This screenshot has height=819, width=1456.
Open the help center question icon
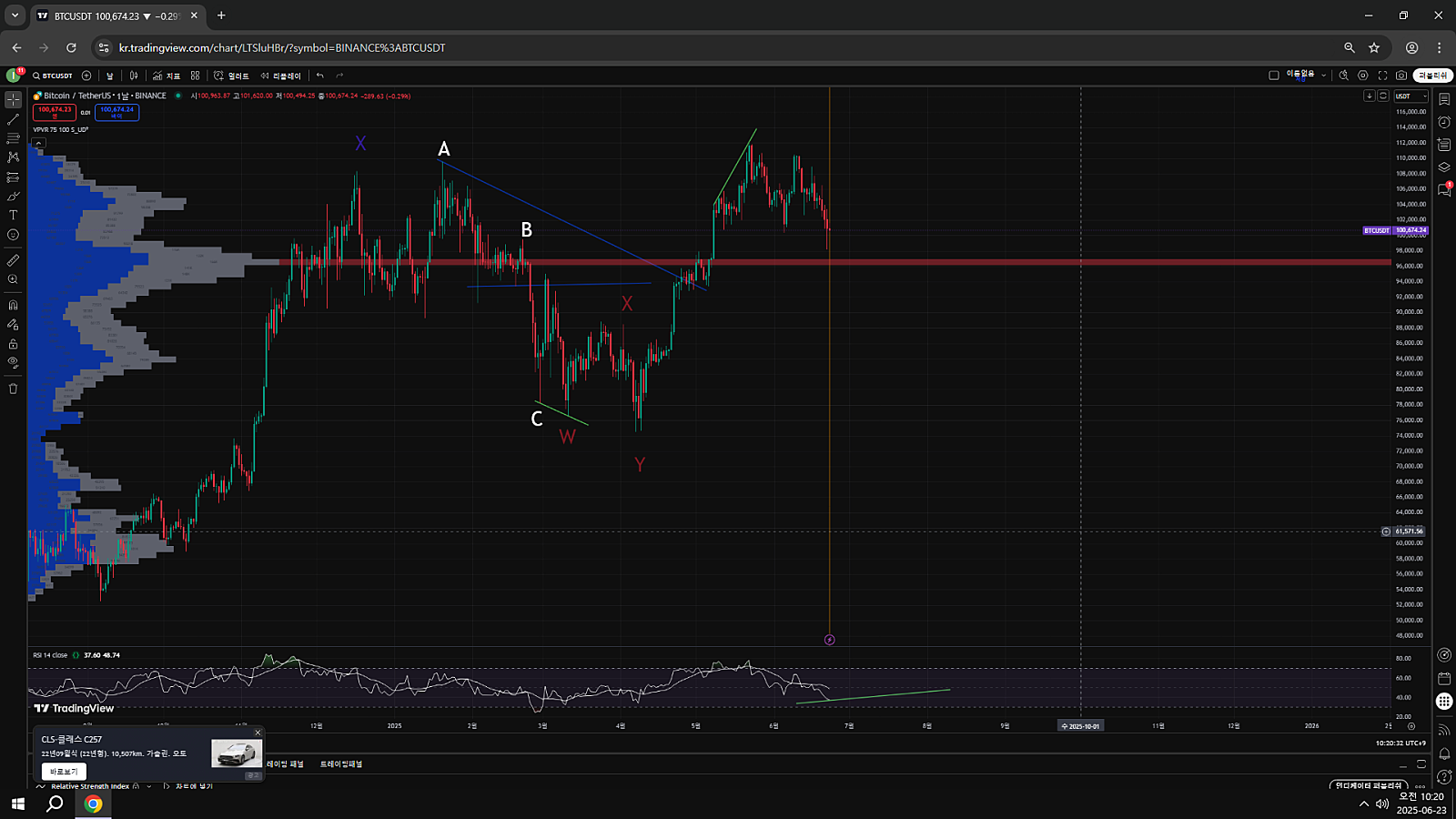click(x=1444, y=776)
